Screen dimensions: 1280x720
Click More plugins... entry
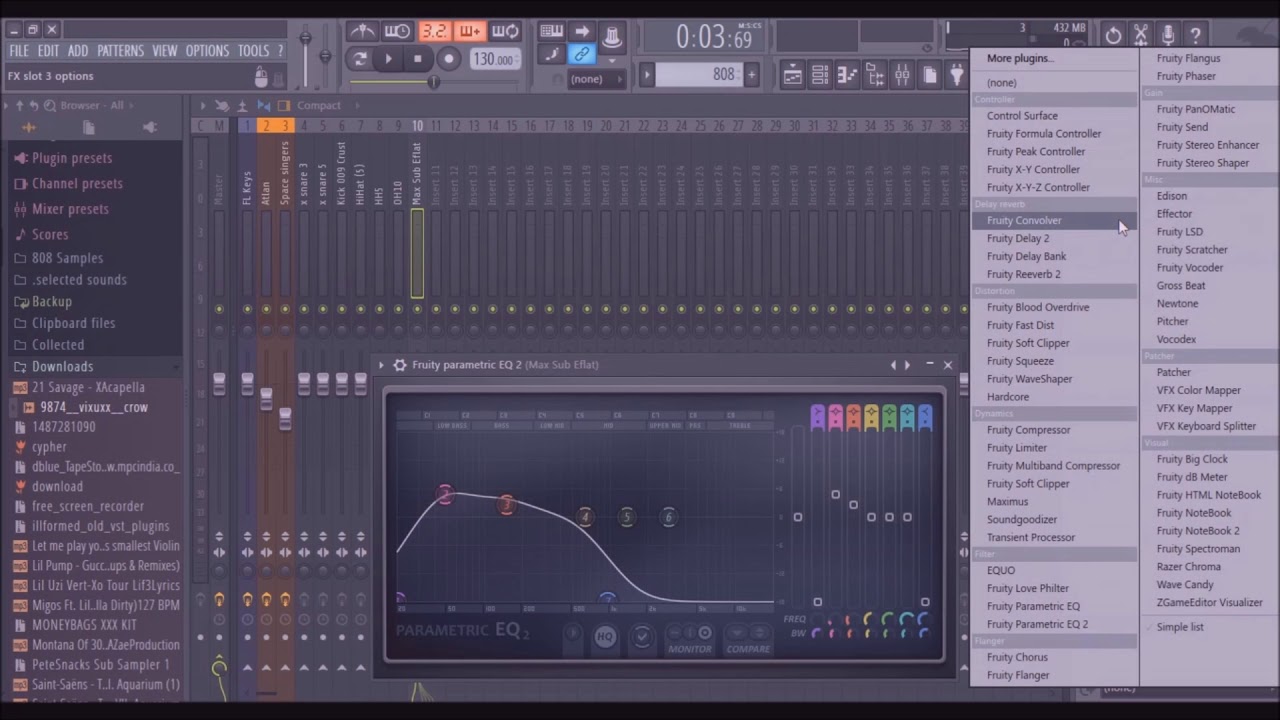point(1020,58)
